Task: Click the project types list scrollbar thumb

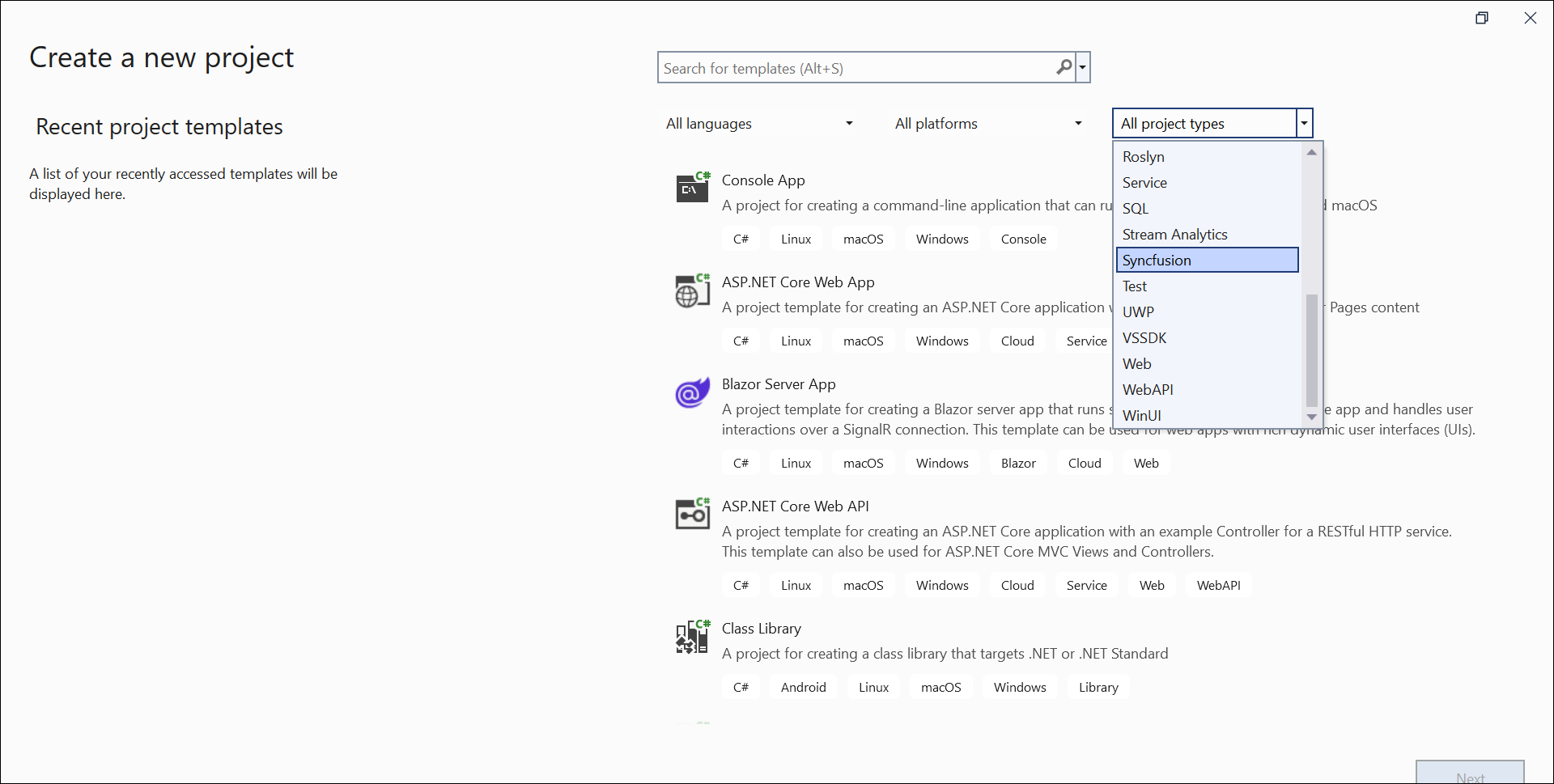Action: (1312, 350)
